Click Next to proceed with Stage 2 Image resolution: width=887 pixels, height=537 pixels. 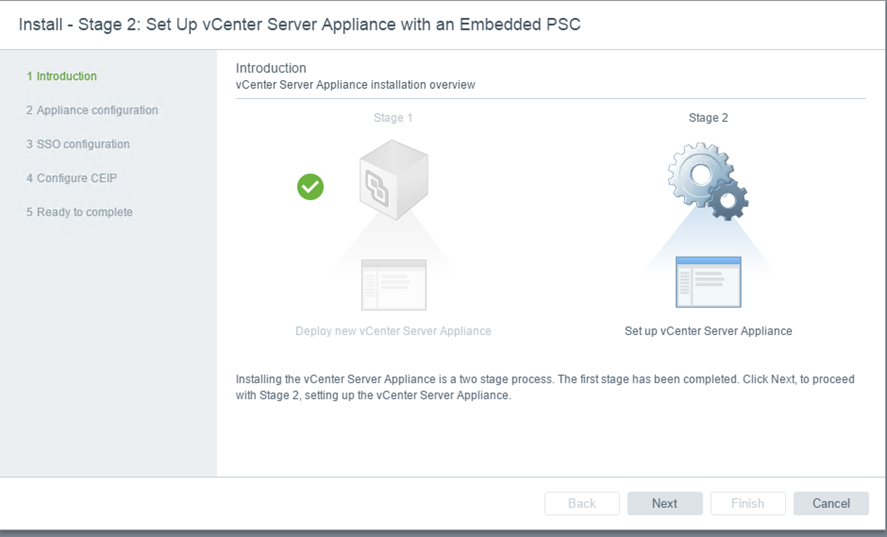(x=664, y=503)
